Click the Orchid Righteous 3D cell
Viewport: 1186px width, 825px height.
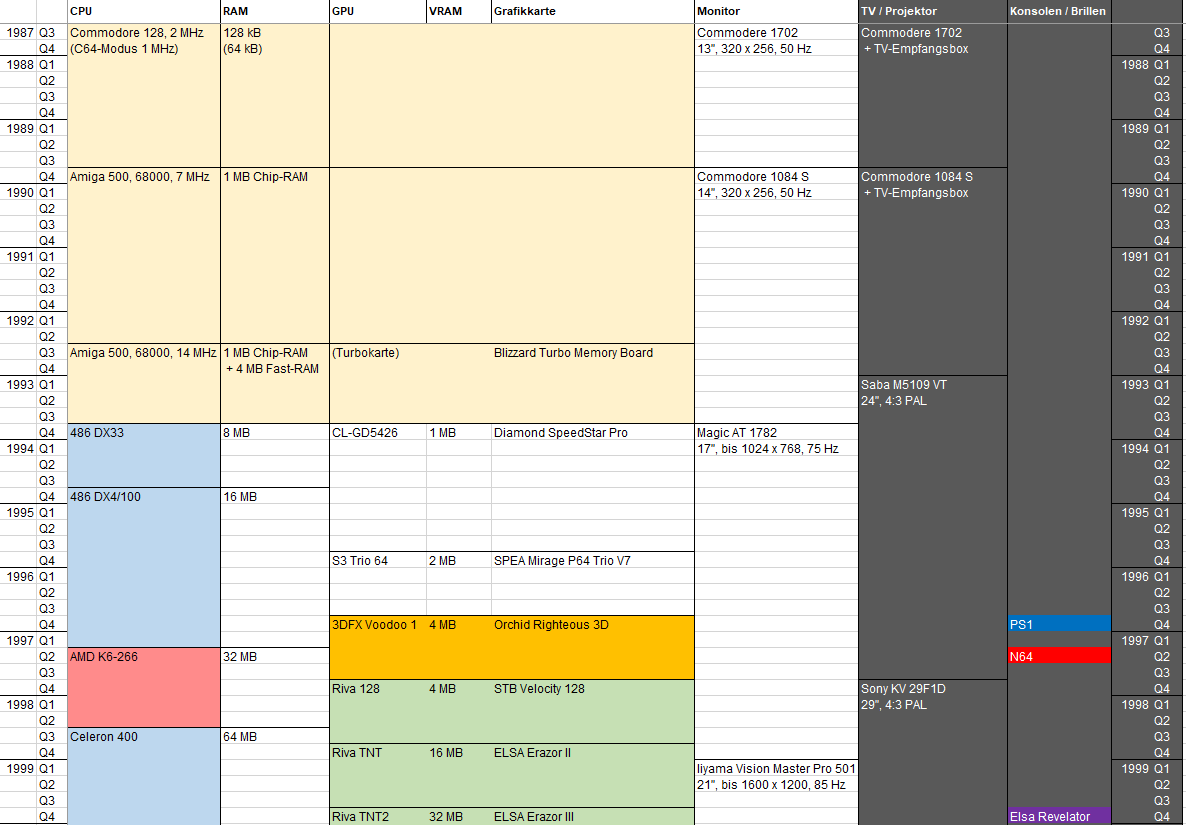[592, 625]
